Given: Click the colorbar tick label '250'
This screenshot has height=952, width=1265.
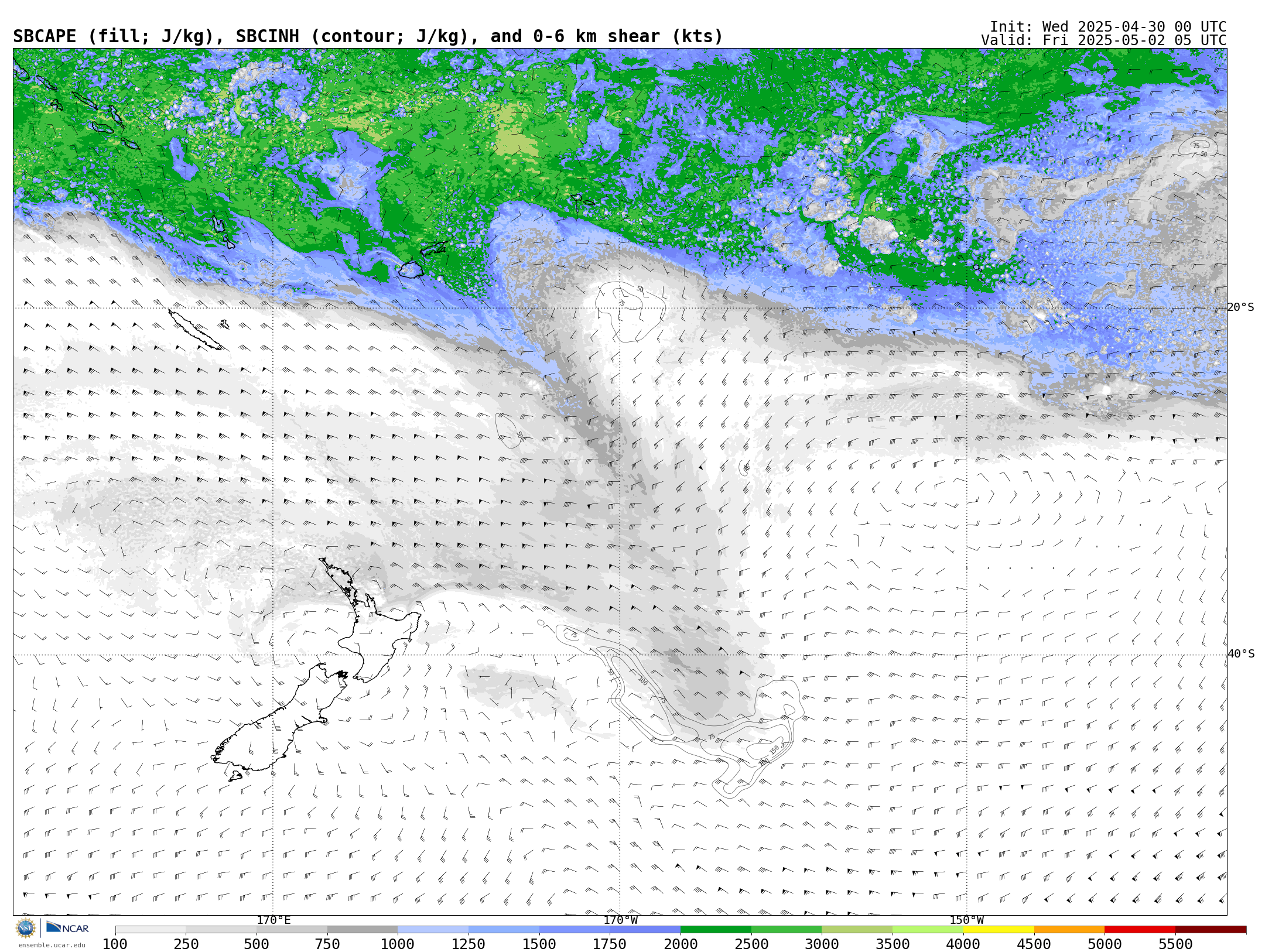Looking at the screenshot, I should pos(186,944).
